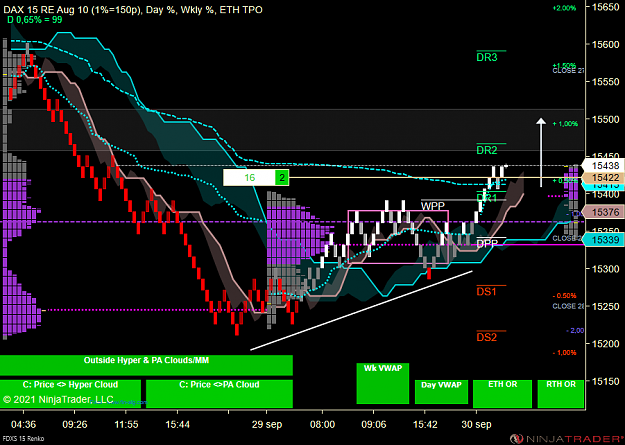Screen dimensions: 625x445
Task: Click the "- 0.50%" percentage level label
Action: click(x=564, y=296)
